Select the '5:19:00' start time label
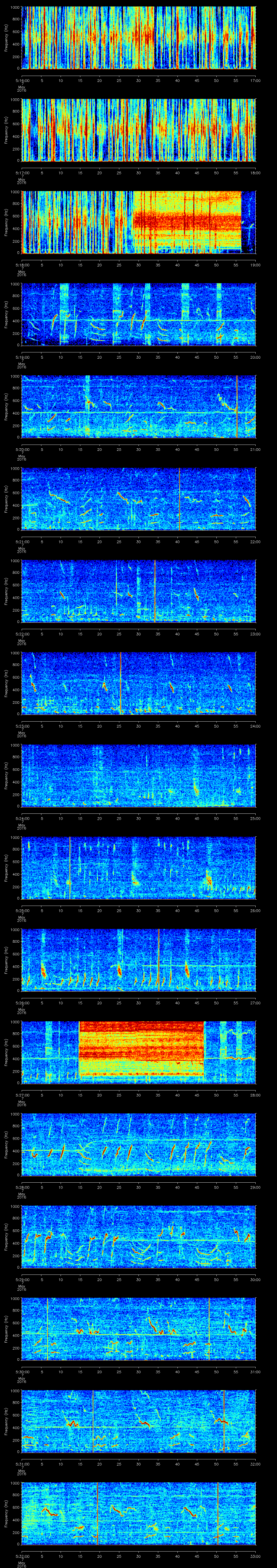The image size is (277, 1568). pos(22,357)
